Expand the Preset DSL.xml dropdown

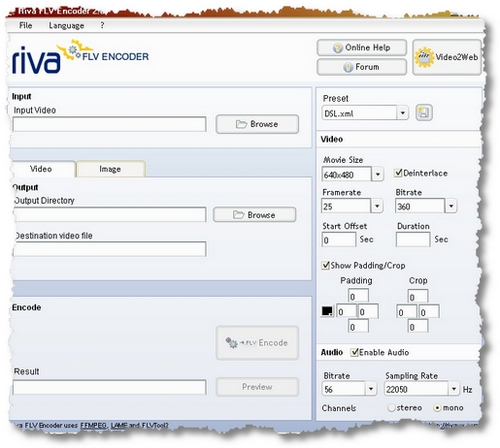coord(403,113)
